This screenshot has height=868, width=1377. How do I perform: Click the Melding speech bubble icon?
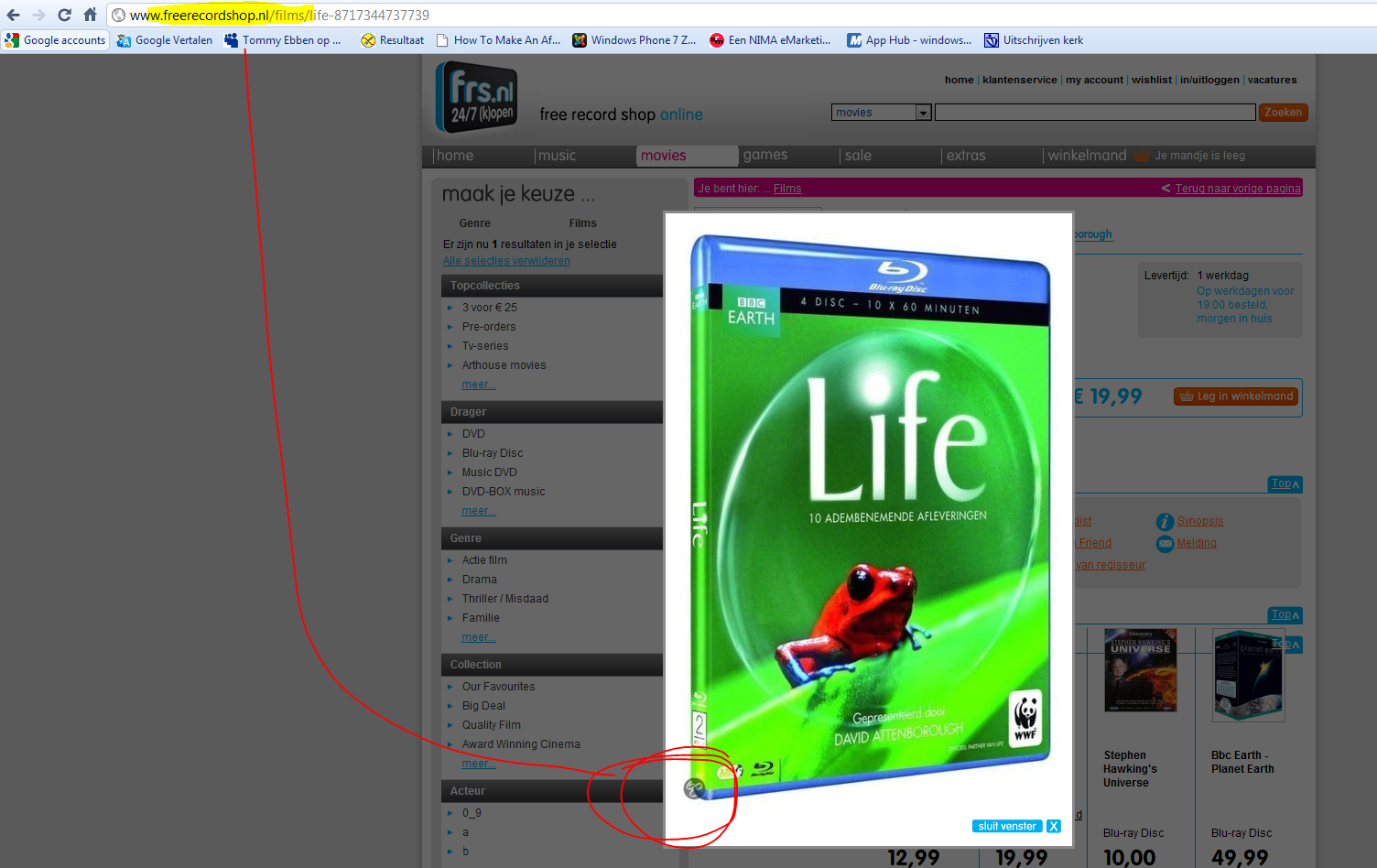click(x=1165, y=545)
